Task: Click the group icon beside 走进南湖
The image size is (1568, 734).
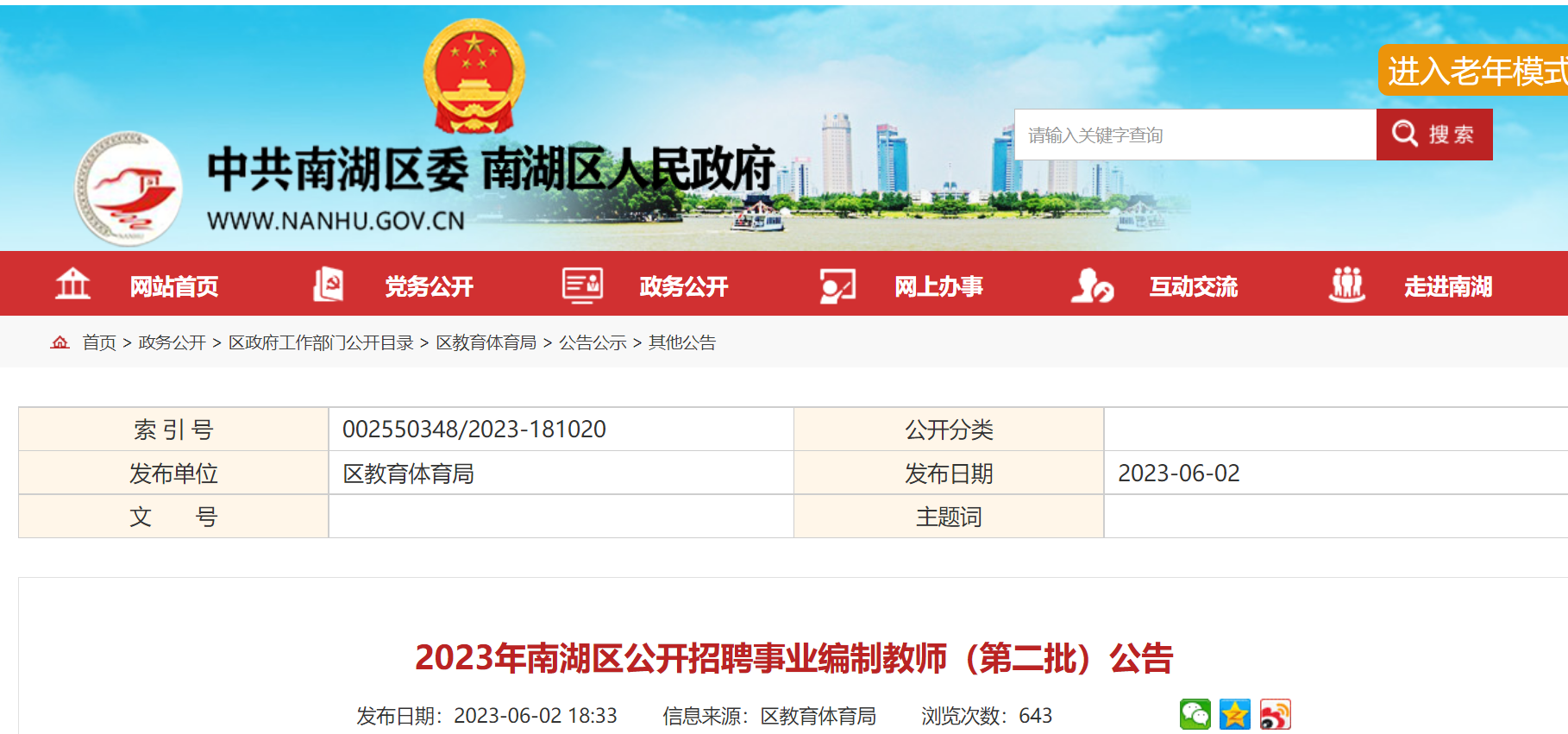Action: tap(1347, 285)
